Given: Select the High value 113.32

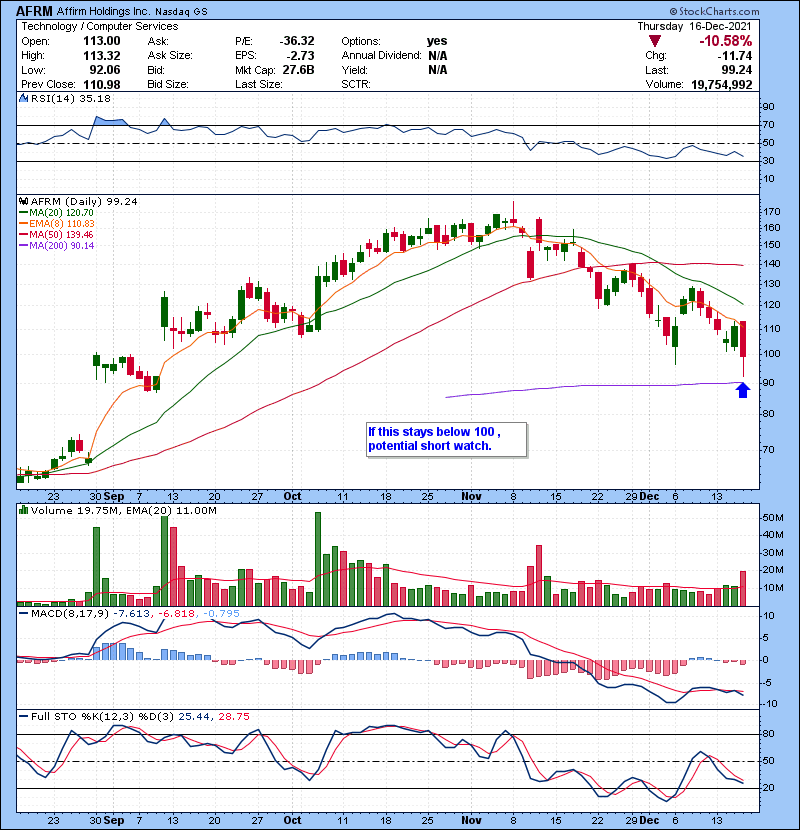Looking at the screenshot, I should 102,55.
